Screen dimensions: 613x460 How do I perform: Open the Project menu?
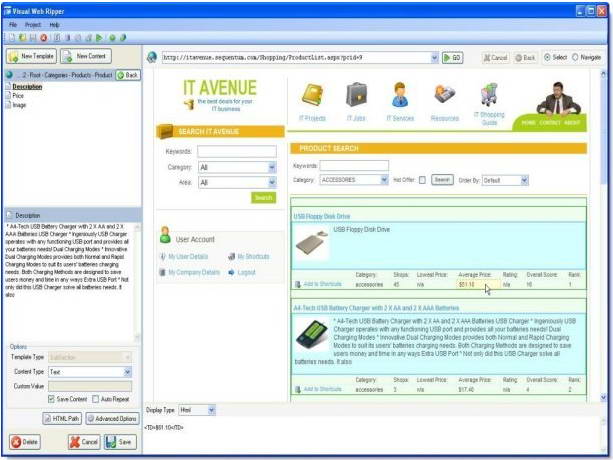(33, 23)
